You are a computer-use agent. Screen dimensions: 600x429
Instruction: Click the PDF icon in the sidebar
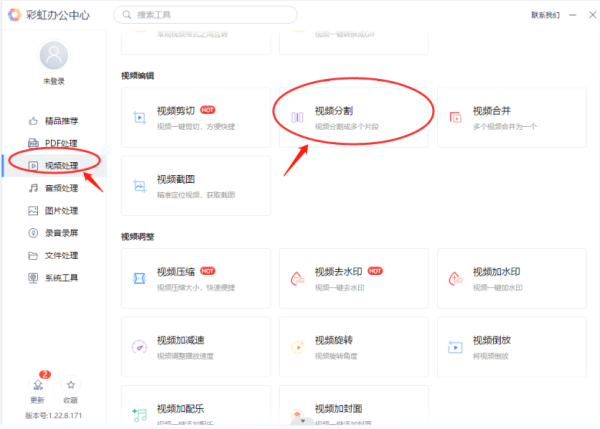33,143
